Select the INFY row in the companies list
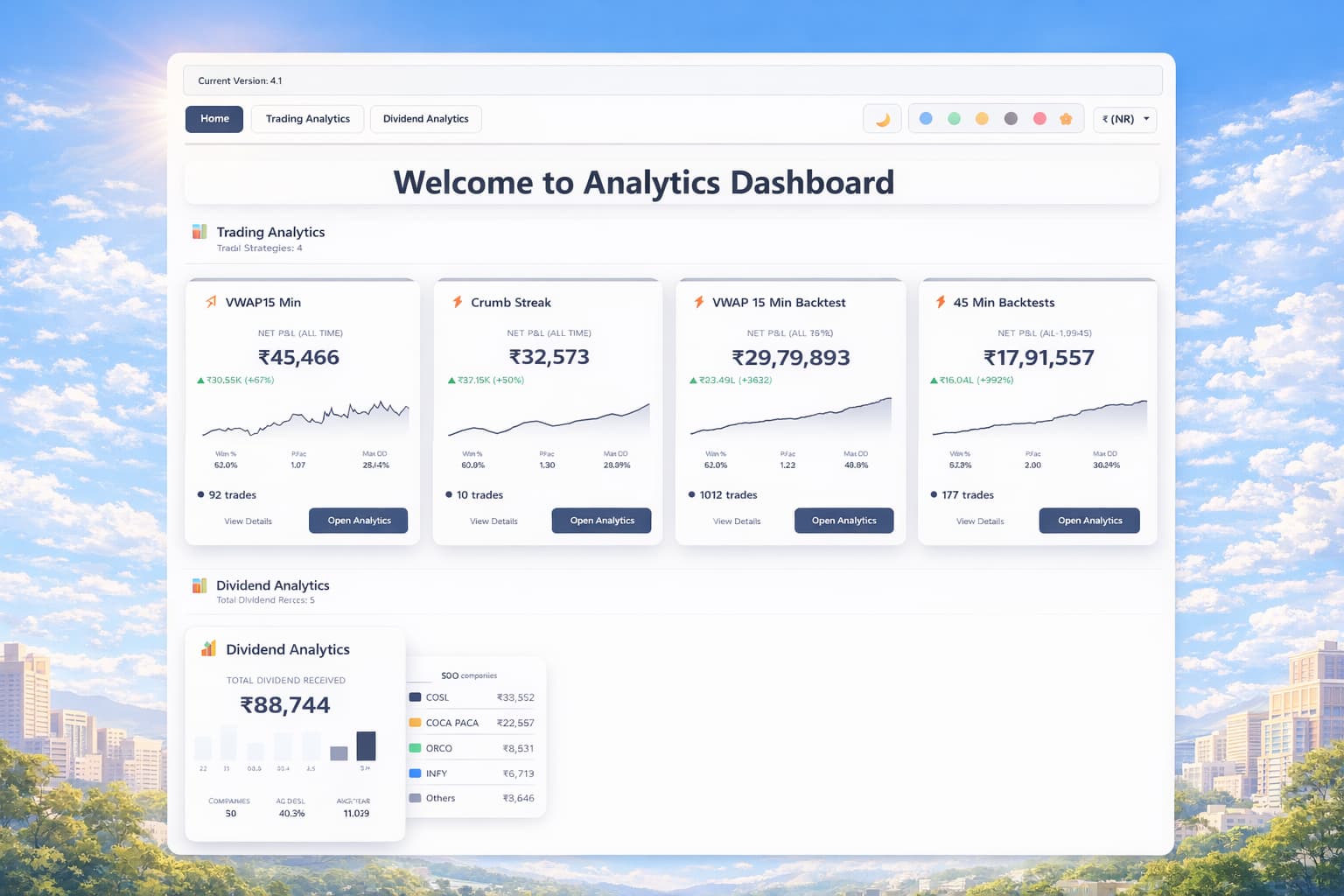The height and width of the screenshot is (896, 1344). tap(471, 773)
